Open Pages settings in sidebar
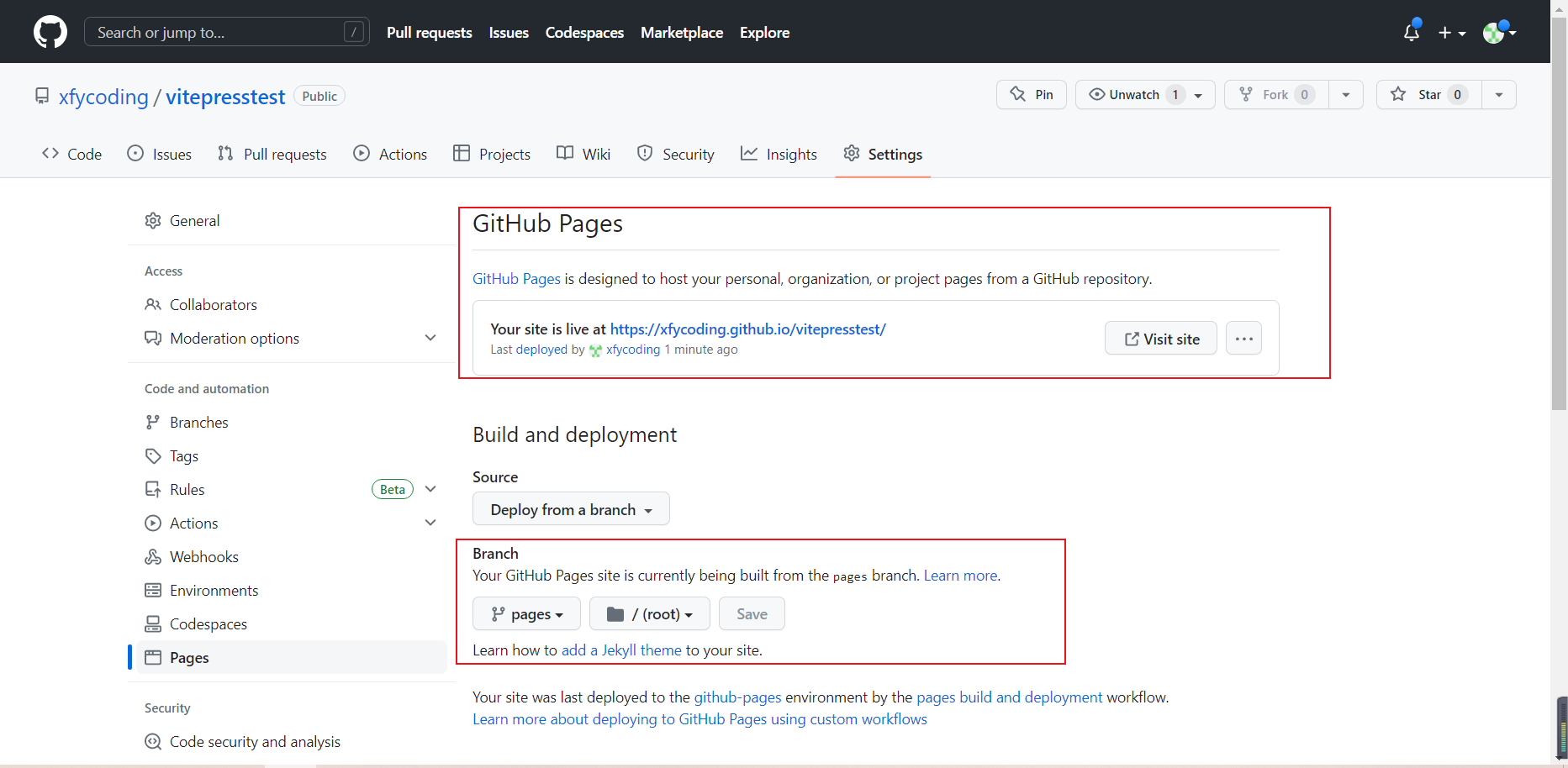The width and height of the screenshot is (1568, 768). pyautogui.click(x=292, y=658)
